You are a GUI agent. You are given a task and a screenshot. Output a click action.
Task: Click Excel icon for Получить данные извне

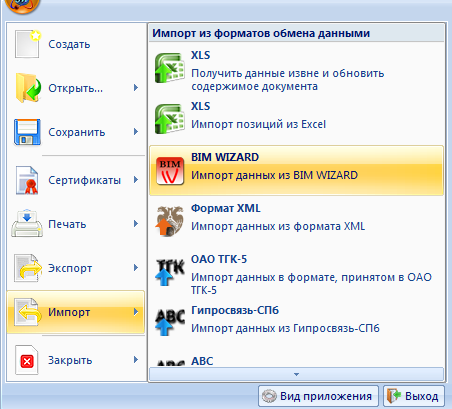point(170,68)
